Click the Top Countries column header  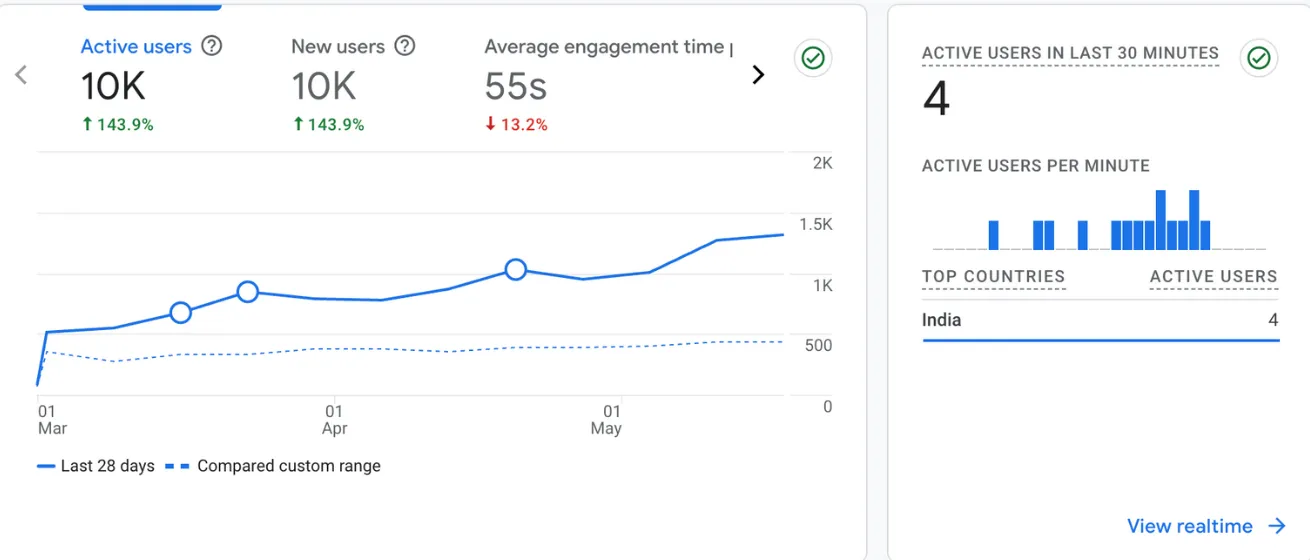click(993, 277)
